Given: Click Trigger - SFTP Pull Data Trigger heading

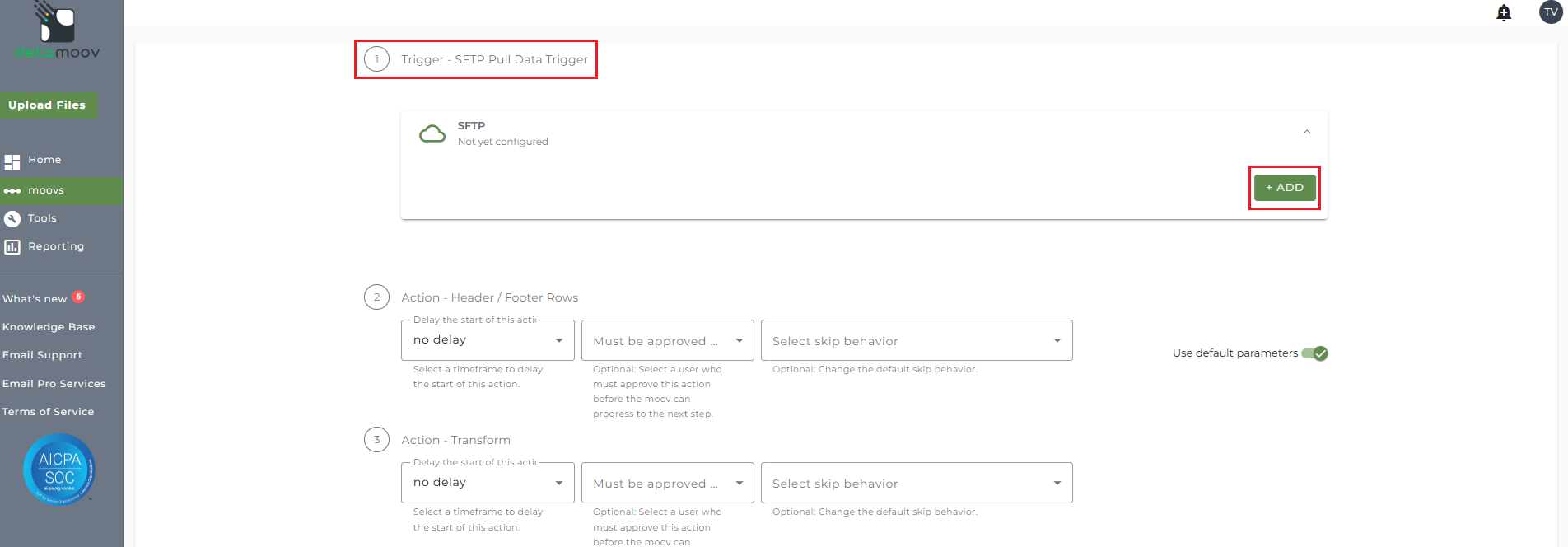Looking at the screenshot, I should 494,59.
